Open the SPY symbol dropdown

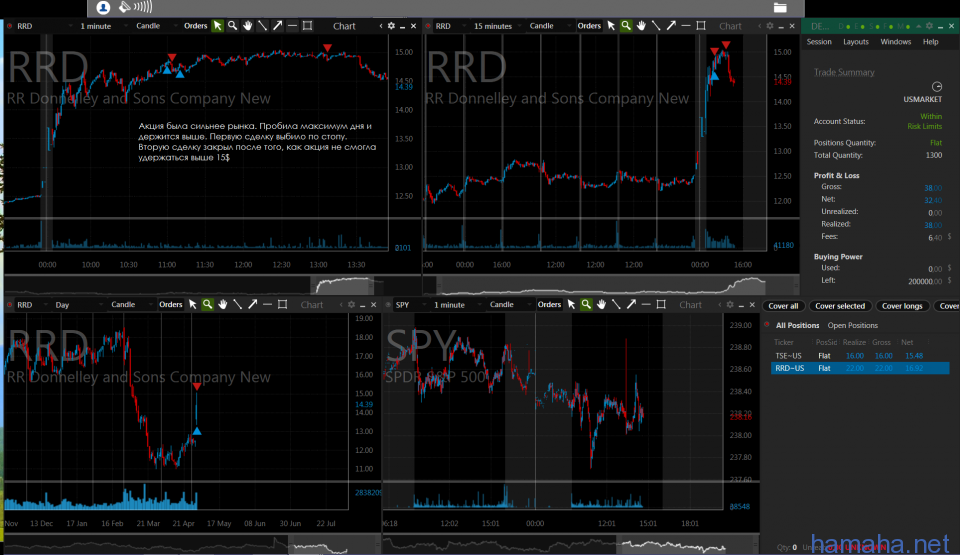coord(410,304)
